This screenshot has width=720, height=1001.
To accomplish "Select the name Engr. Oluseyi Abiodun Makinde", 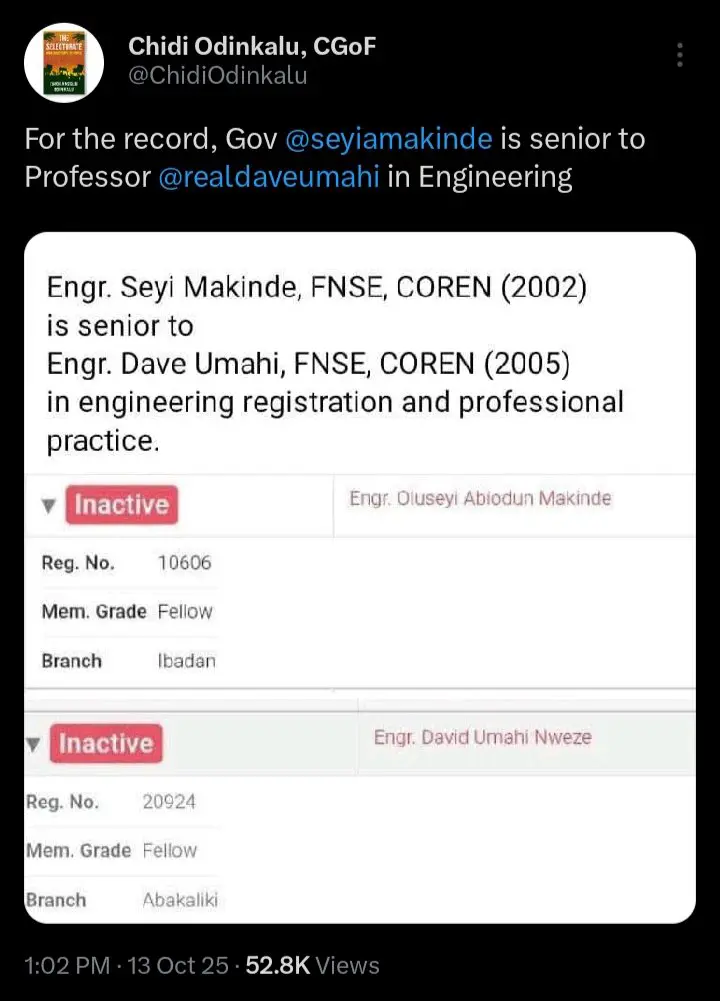I will (479, 498).
